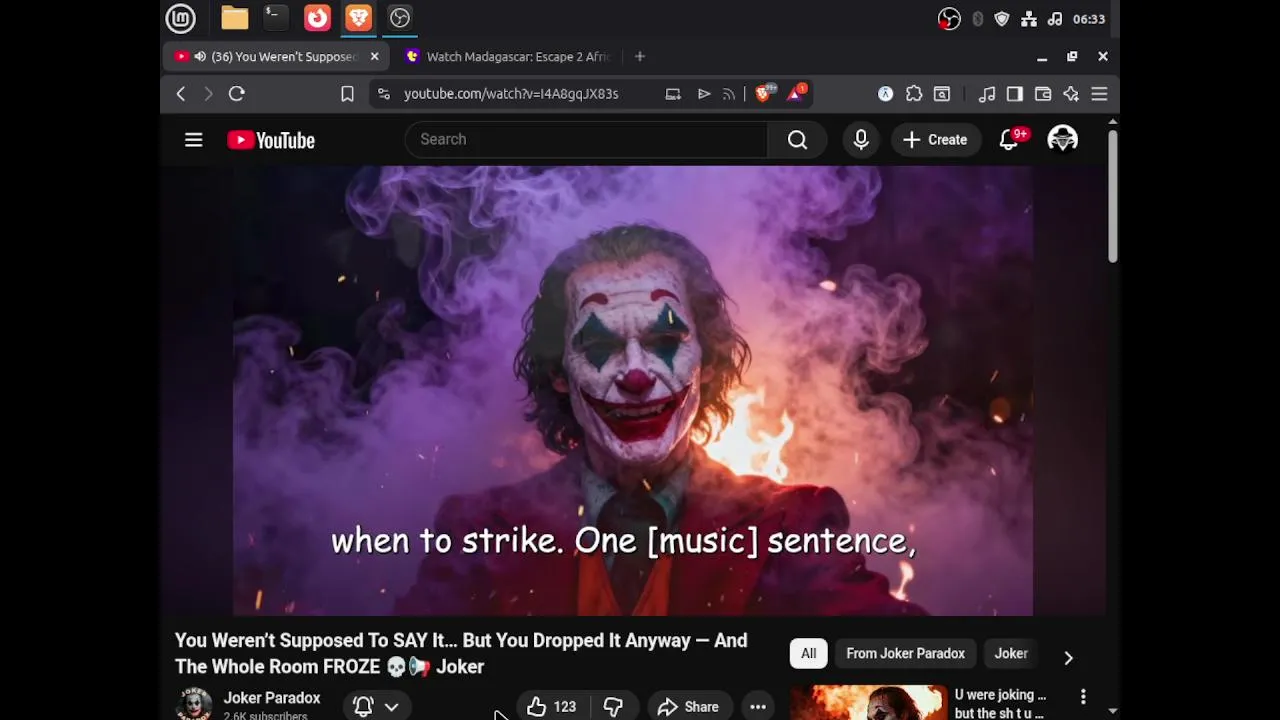Open the Extensions puzzle piece menu
This screenshot has width=1280, height=720.
(914, 94)
